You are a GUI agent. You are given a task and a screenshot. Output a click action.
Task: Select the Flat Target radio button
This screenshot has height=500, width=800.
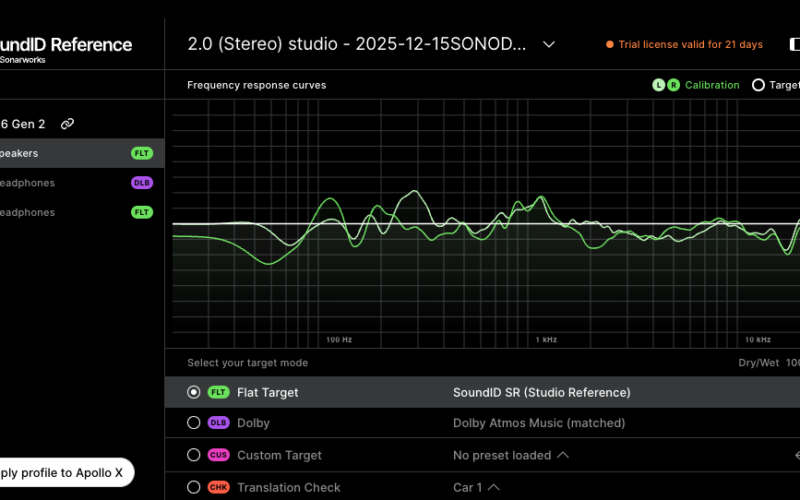(x=193, y=392)
